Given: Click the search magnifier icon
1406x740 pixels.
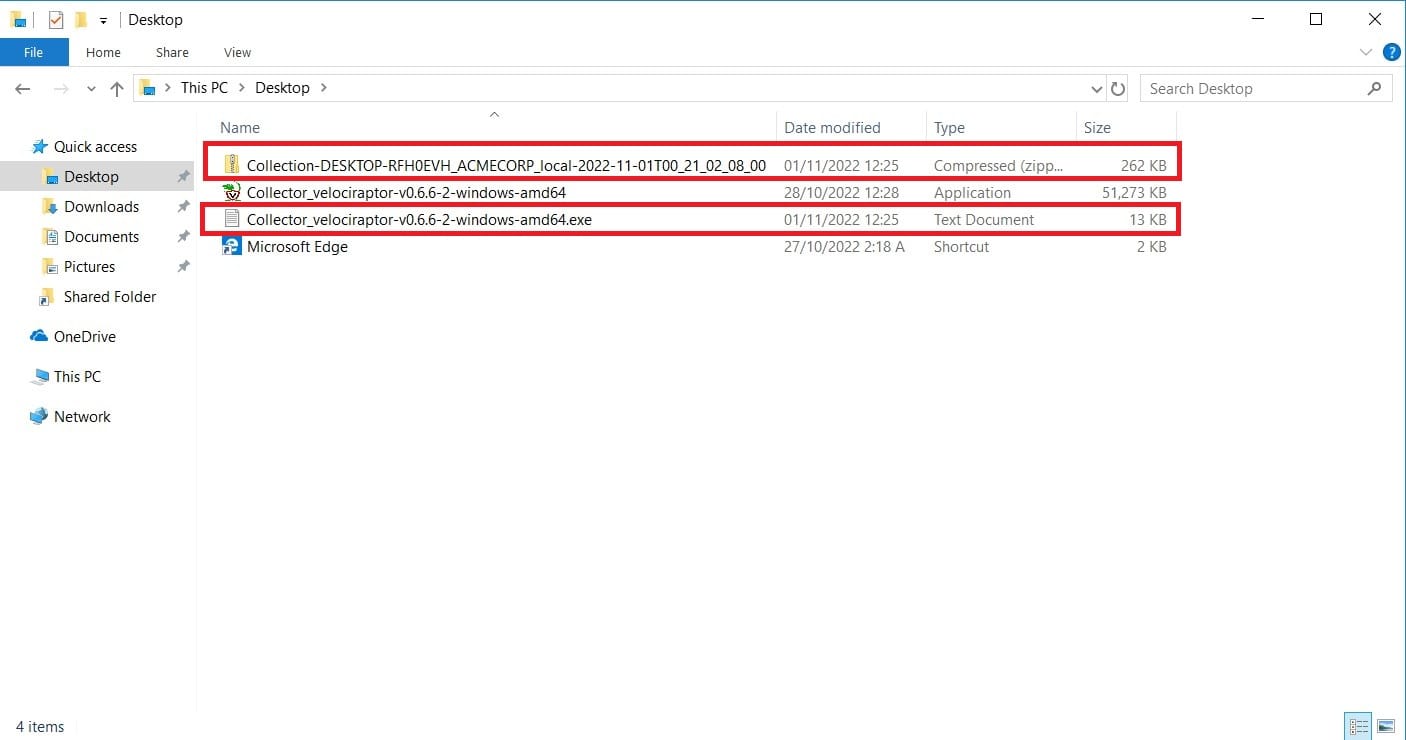Looking at the screenshot, I should click(x=1374, y=89).
